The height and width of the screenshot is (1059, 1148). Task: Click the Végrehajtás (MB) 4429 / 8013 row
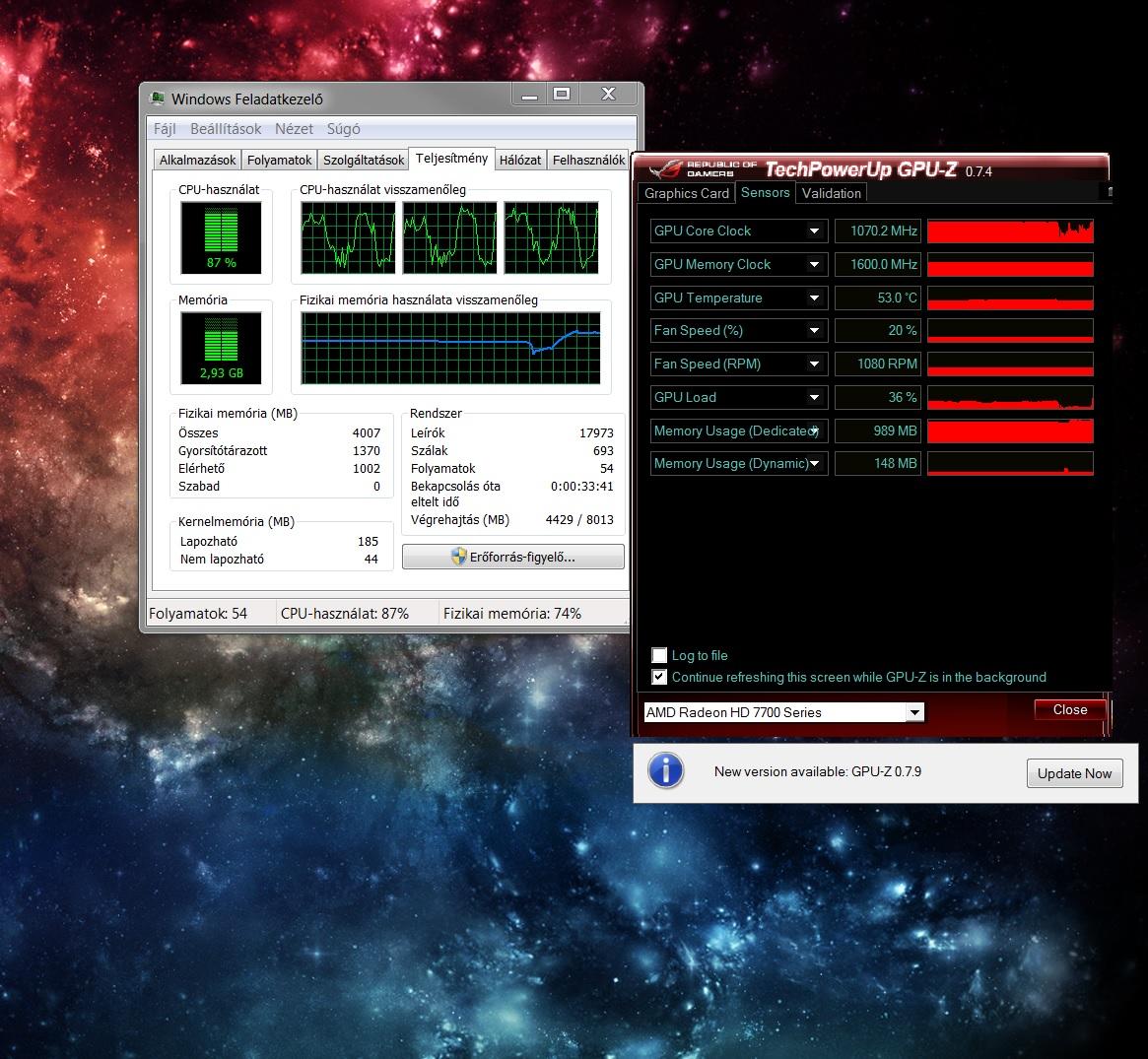tap(511, 519)
